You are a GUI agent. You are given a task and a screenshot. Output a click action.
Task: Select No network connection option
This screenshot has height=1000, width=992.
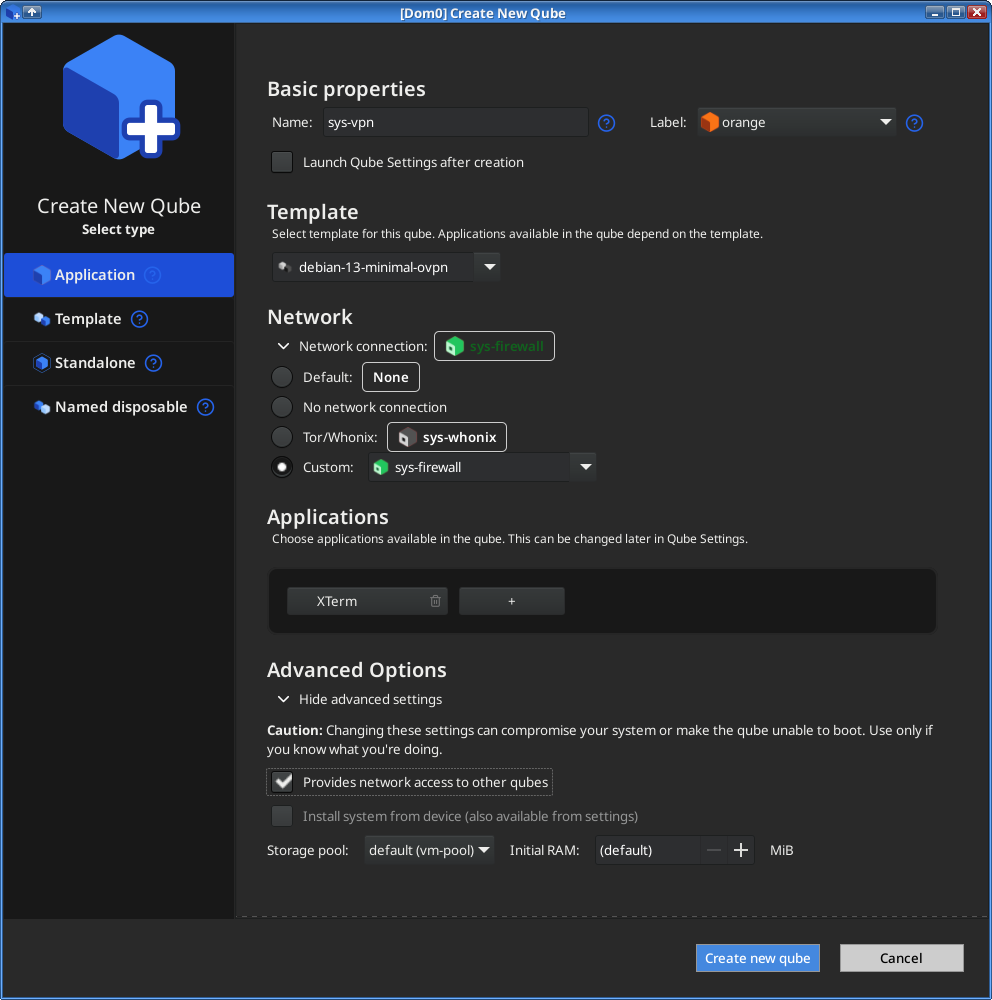click(x=283, y=407)
